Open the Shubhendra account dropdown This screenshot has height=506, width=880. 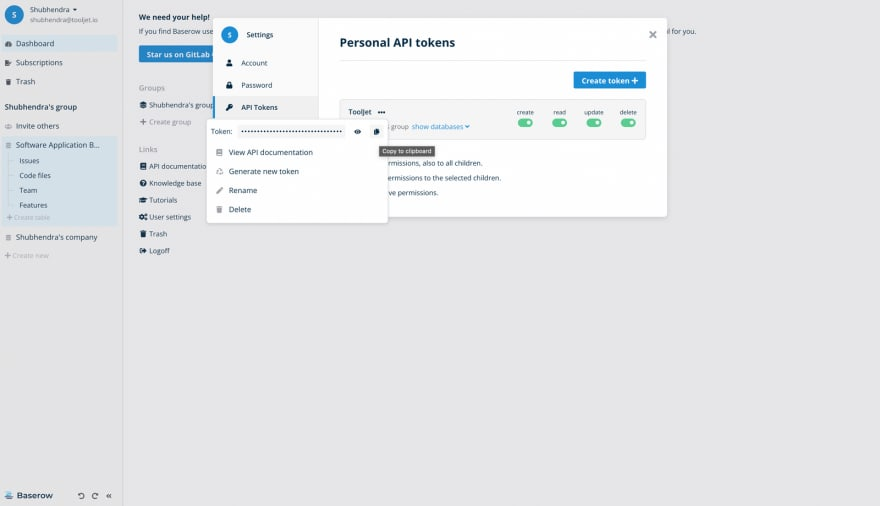click(53, 10)
